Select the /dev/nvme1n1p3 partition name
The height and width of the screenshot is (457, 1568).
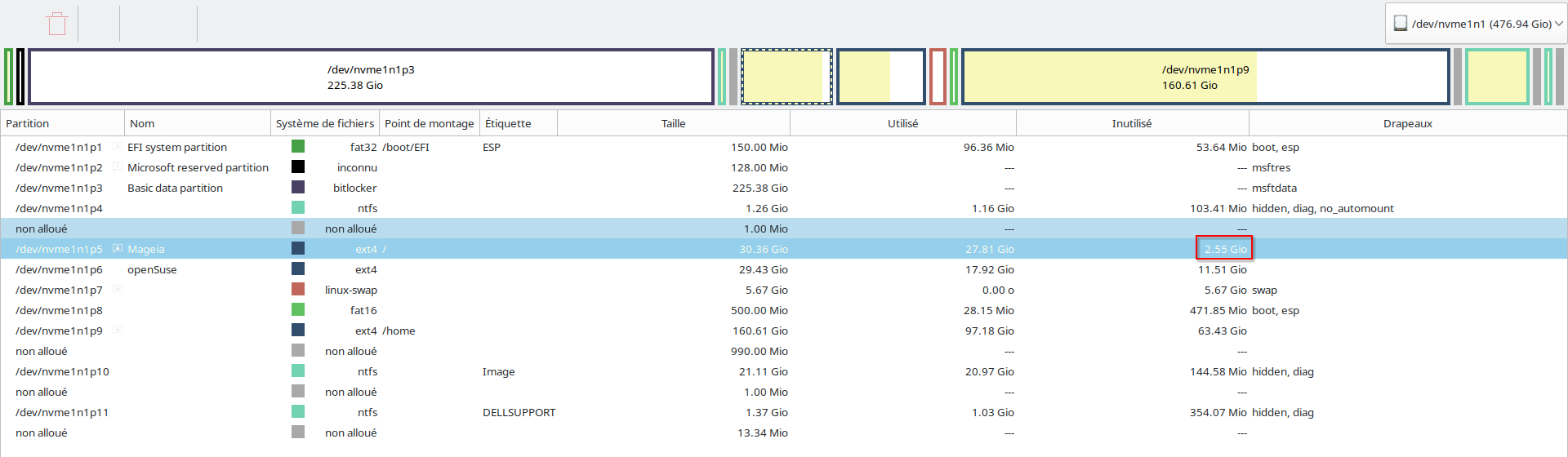(x=59, y=188)
